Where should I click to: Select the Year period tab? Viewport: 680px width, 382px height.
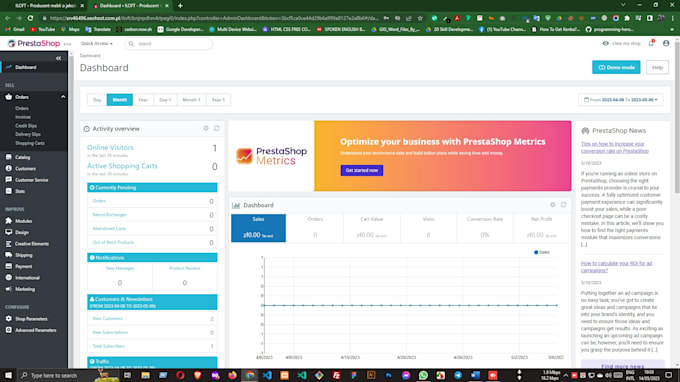(x=143, y=100)
